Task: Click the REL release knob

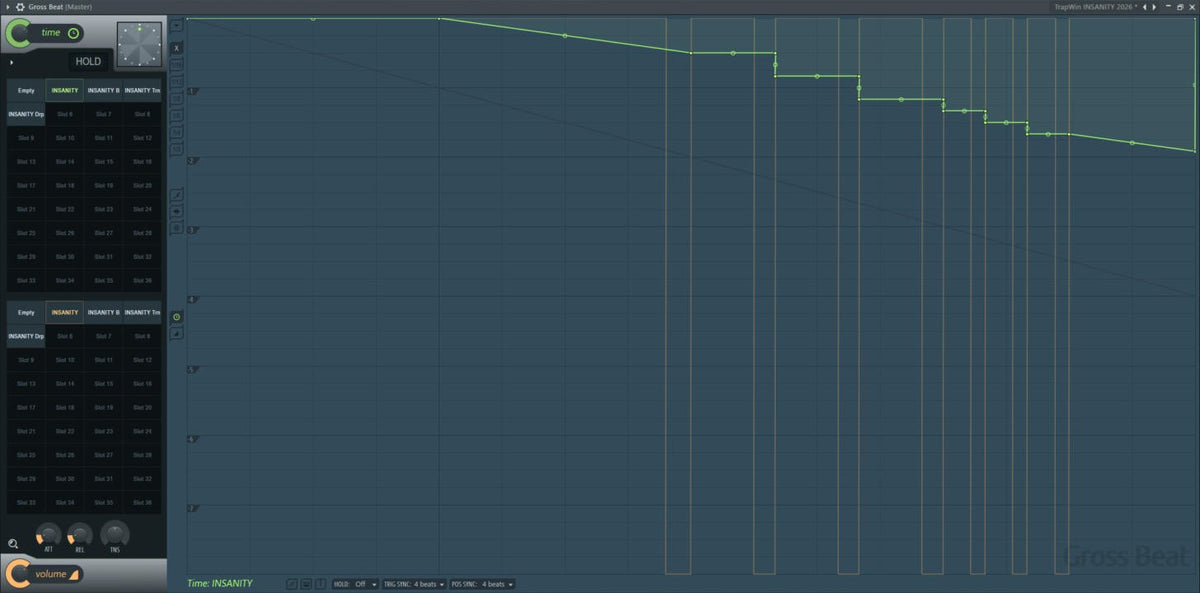Action: click(x=81, y=534)
